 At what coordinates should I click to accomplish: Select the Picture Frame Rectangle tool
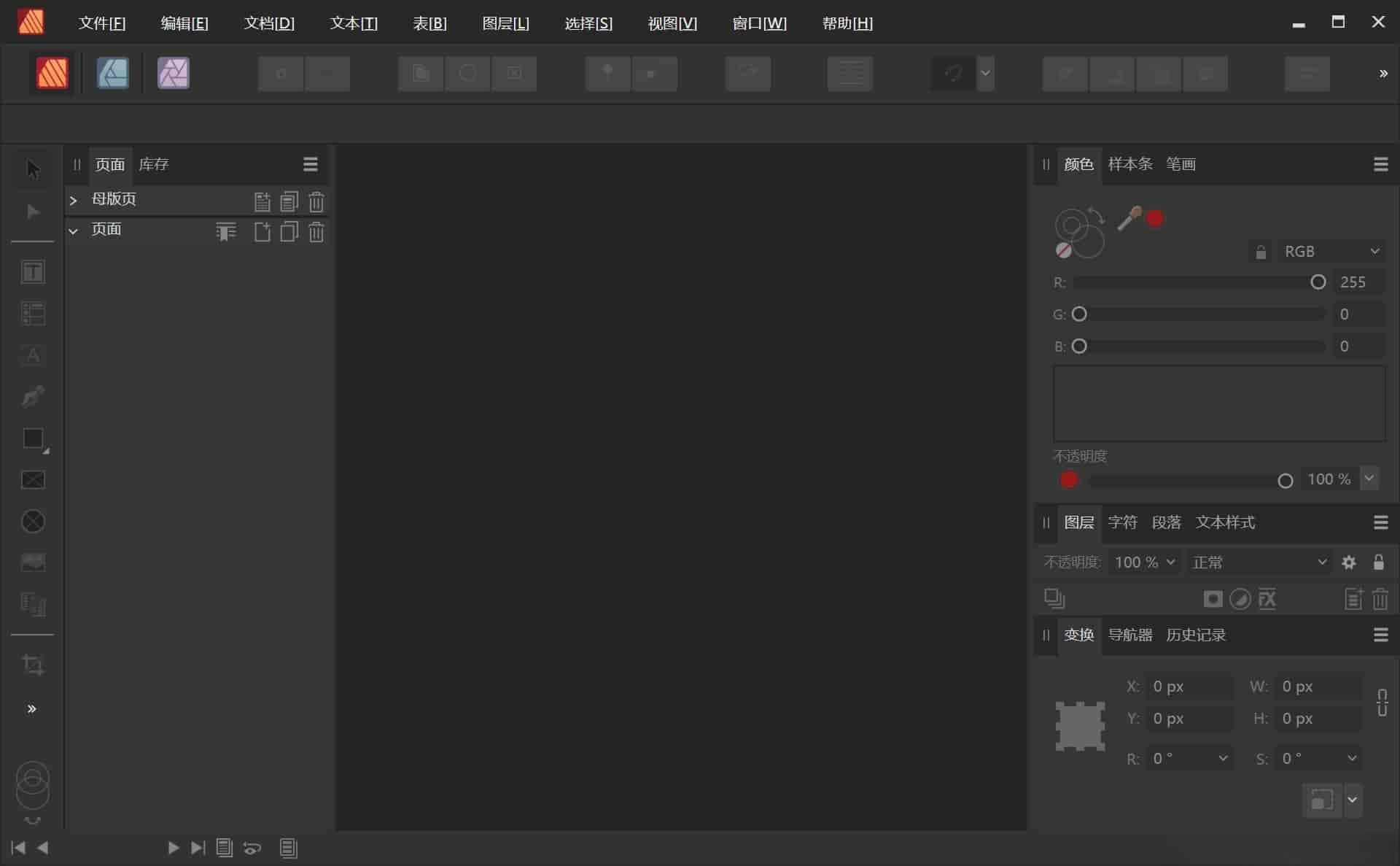tap(33, 480)
